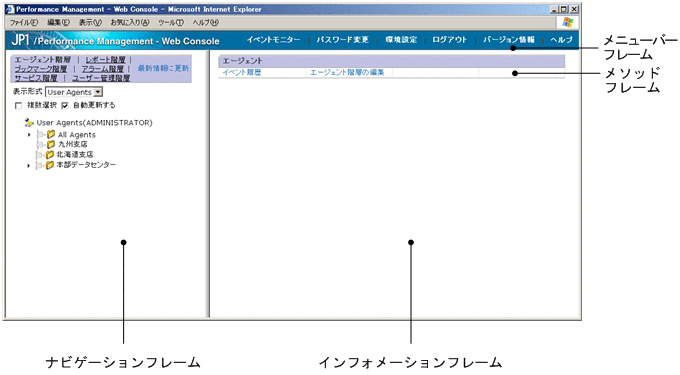The image size is (680, 375).
Task: Click the blue ヘルプ link in the header
Action: tap(562, 40)
